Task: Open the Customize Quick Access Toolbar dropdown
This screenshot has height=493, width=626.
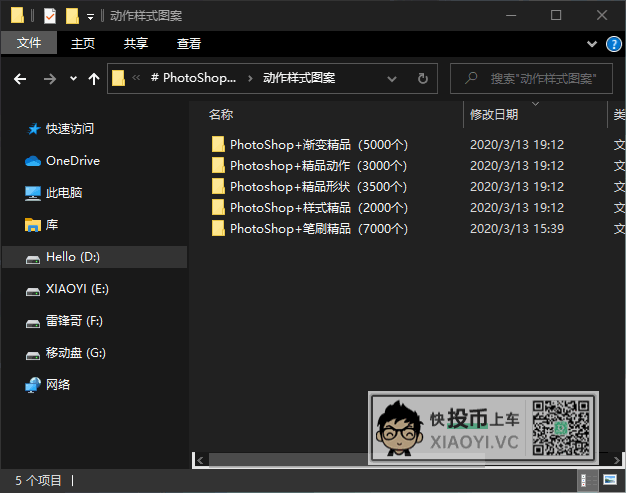Action: coord(91,17)
